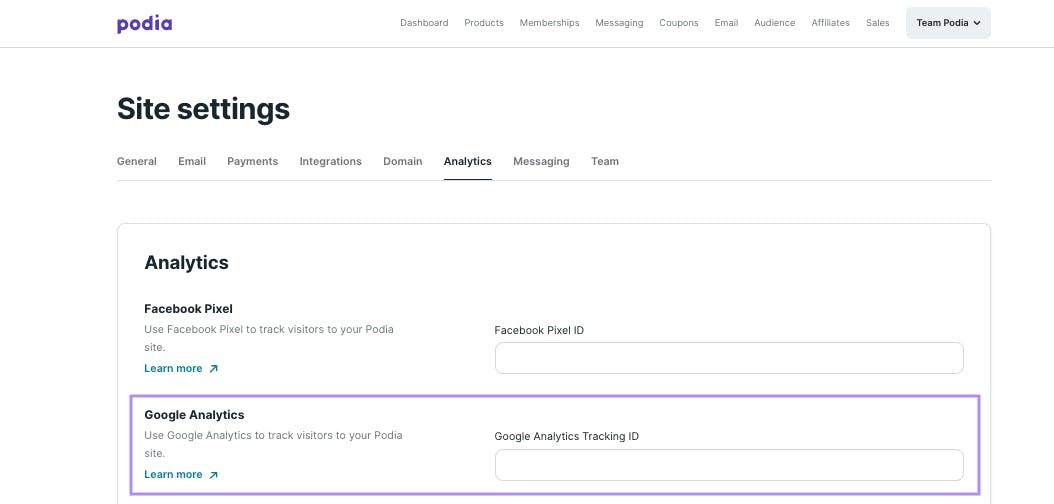The image size is (1054, 504).
Task: Click the Google Analytics Tracking ID label
Action: (x=567, y=436)
